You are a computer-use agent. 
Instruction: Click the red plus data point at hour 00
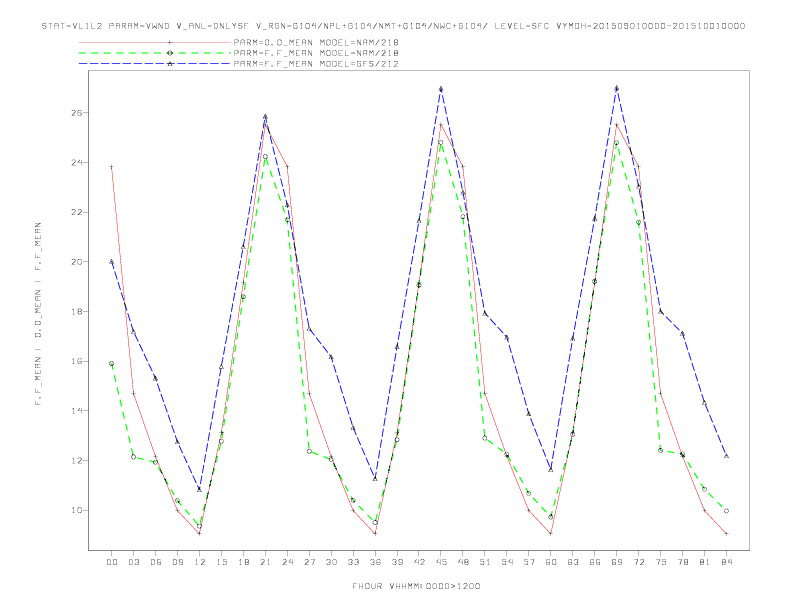point(112,167)
